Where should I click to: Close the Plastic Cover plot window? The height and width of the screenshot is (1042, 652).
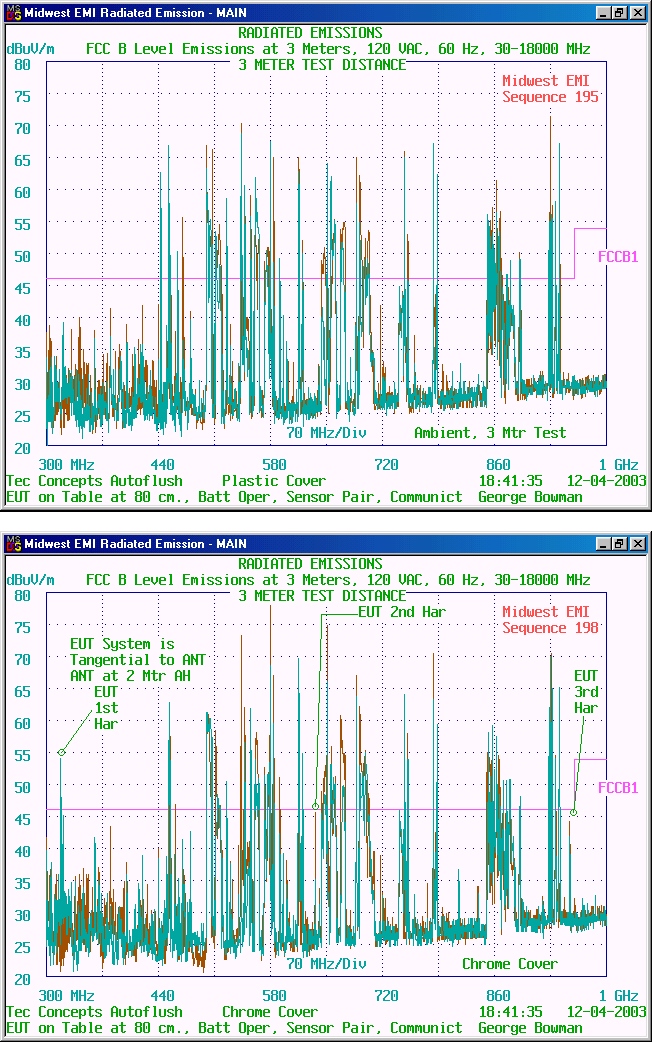pos(637,13)
